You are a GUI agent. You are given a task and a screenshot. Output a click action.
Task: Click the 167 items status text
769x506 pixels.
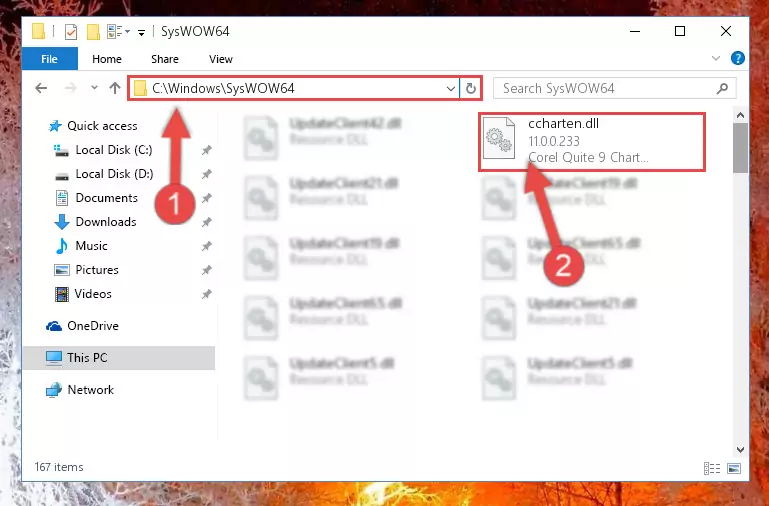click(x=59, y=467)
